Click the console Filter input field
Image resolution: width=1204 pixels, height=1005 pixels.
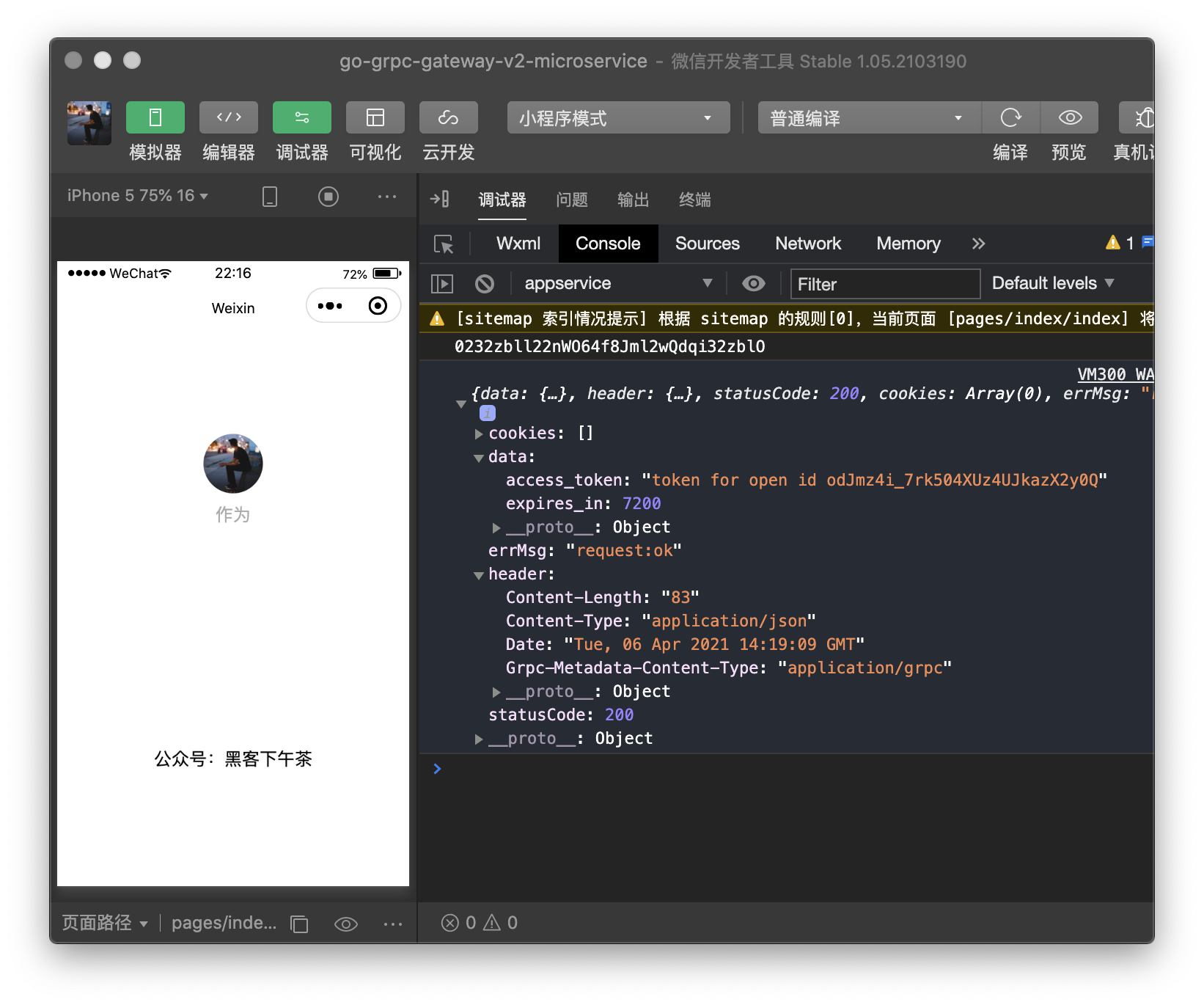point(885,283)
